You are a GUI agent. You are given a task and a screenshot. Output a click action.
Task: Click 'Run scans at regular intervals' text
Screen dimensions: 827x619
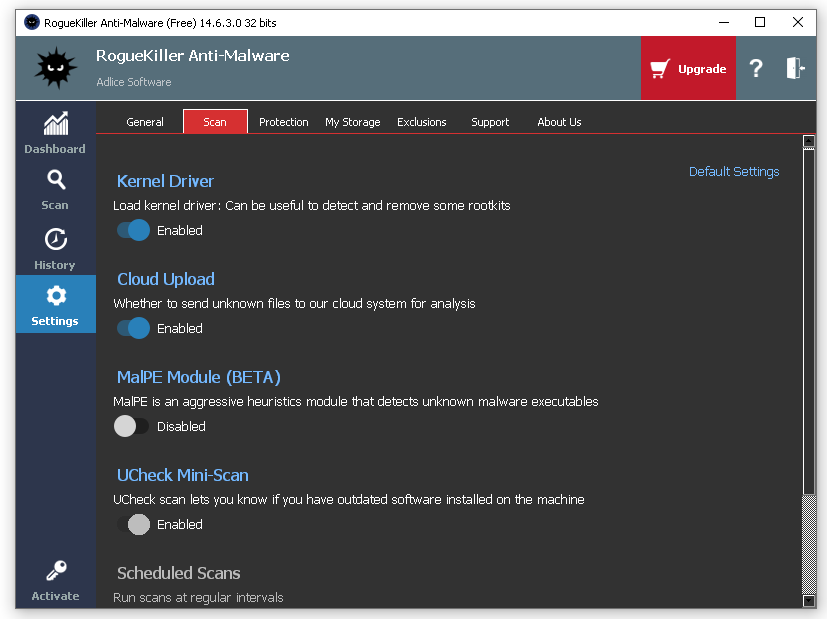pos(198,597)
